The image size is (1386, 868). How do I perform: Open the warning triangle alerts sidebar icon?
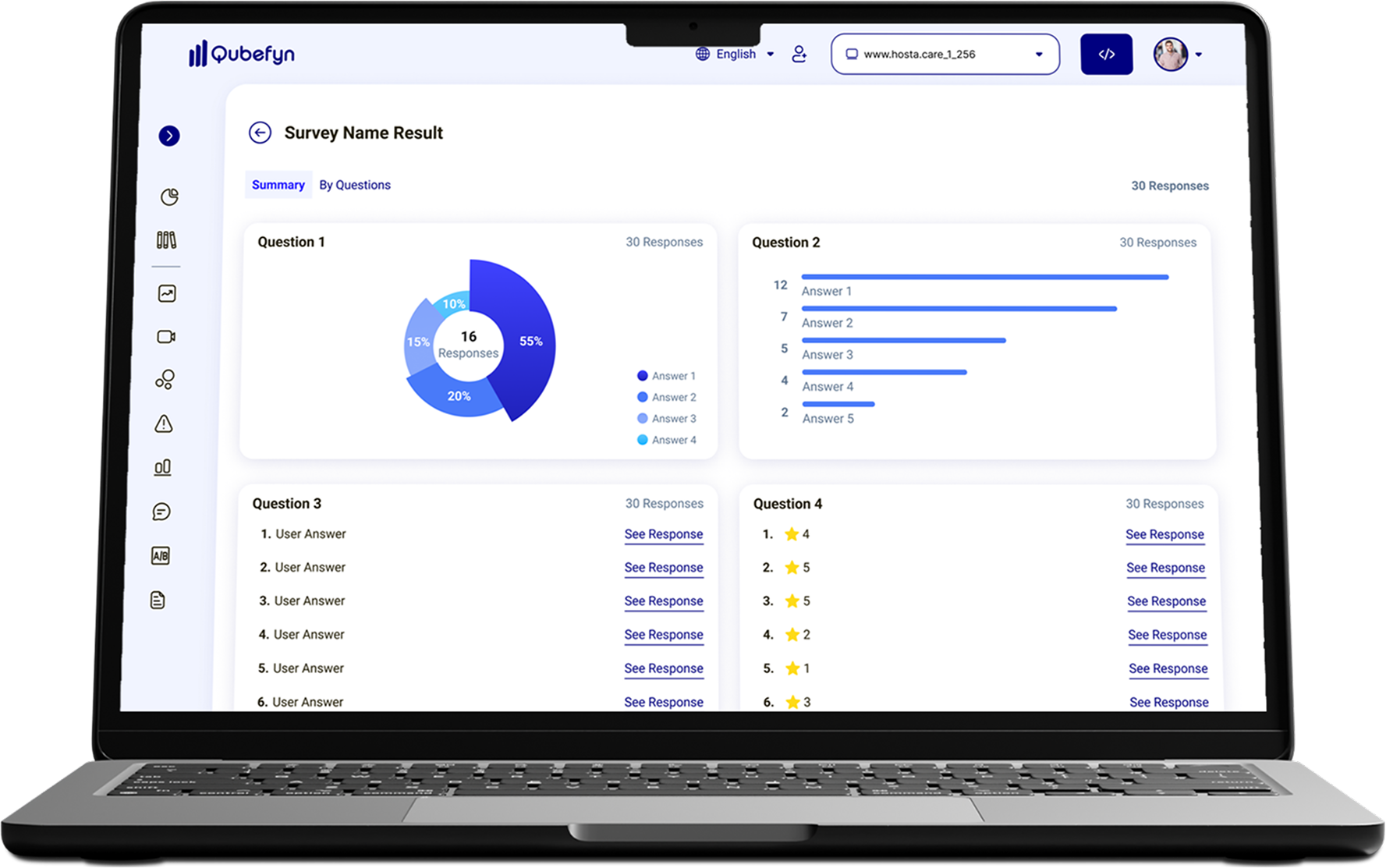[164, 423]
